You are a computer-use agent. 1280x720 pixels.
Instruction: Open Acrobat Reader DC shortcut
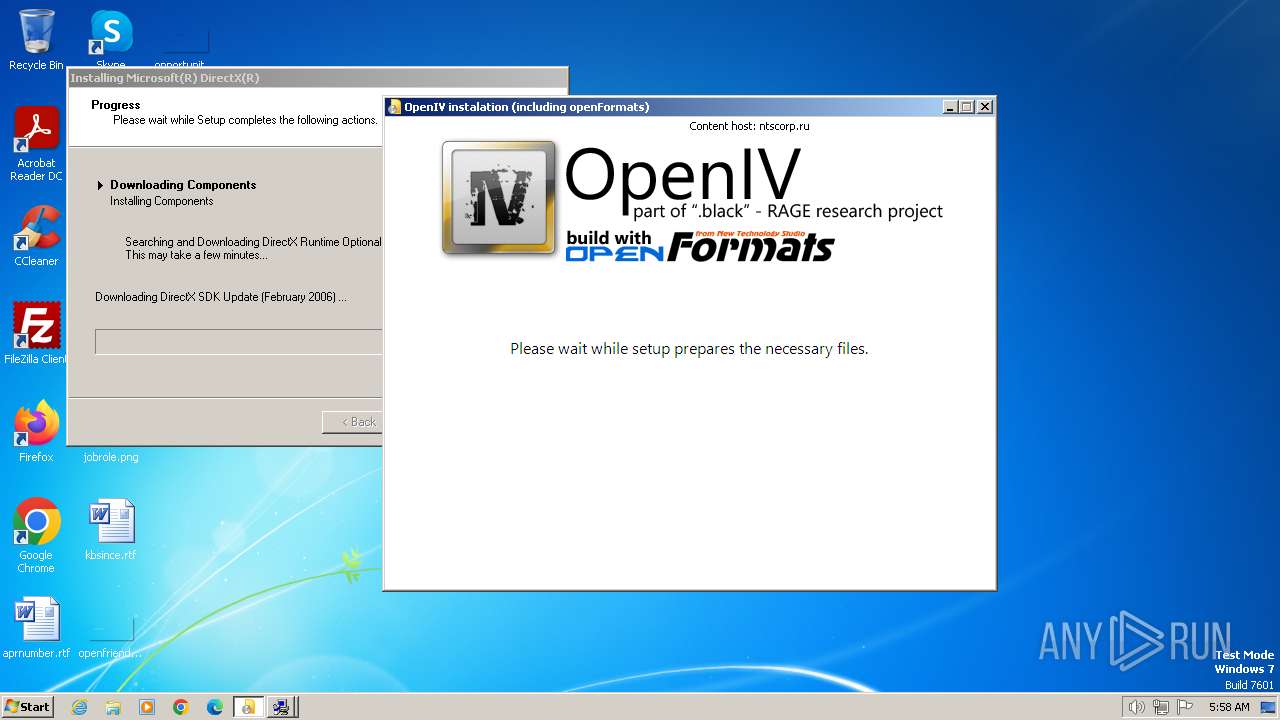point(36,143)
